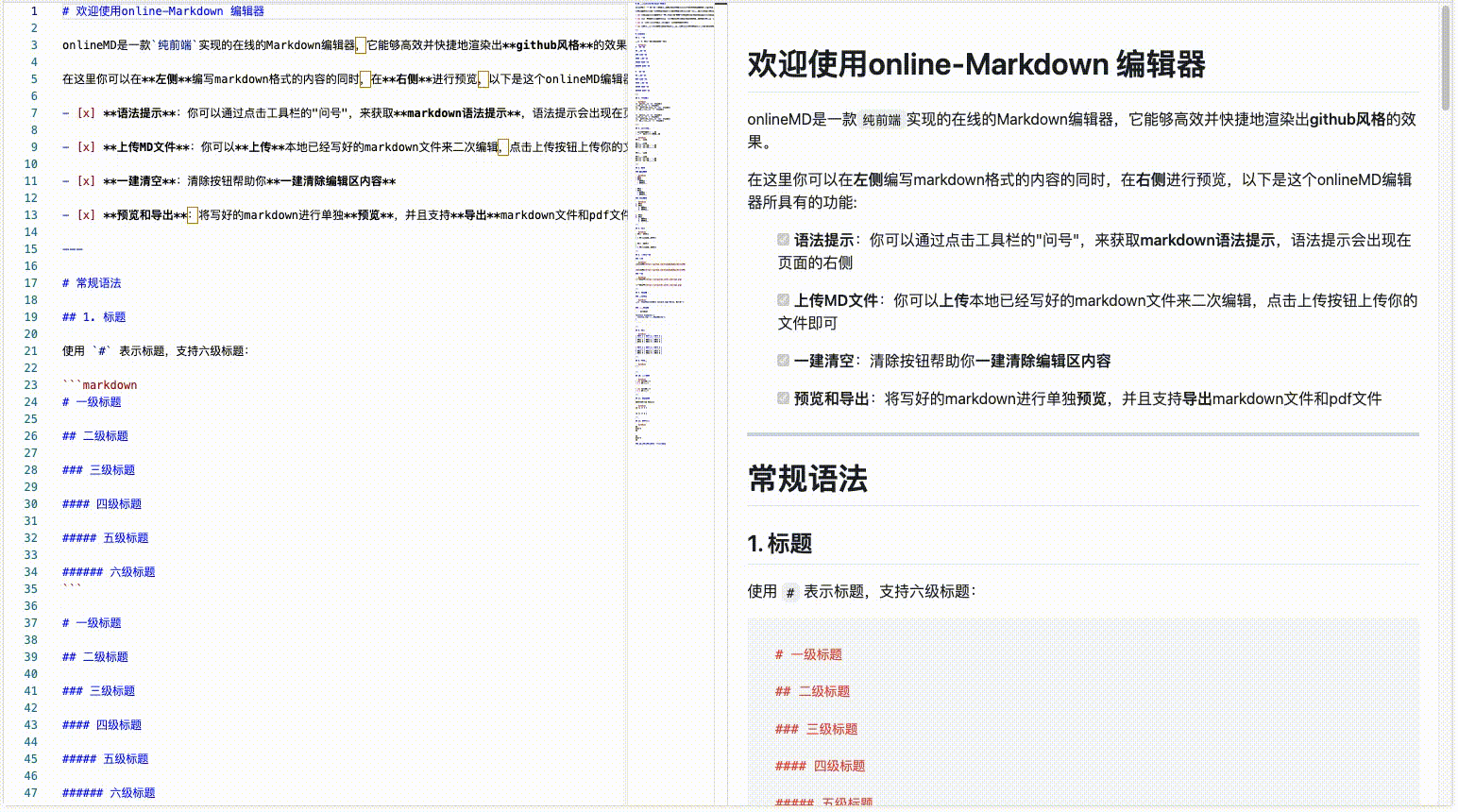Uncheck the 一建清空 task list checkbox
1458x812 pixels.
(782, 360)
